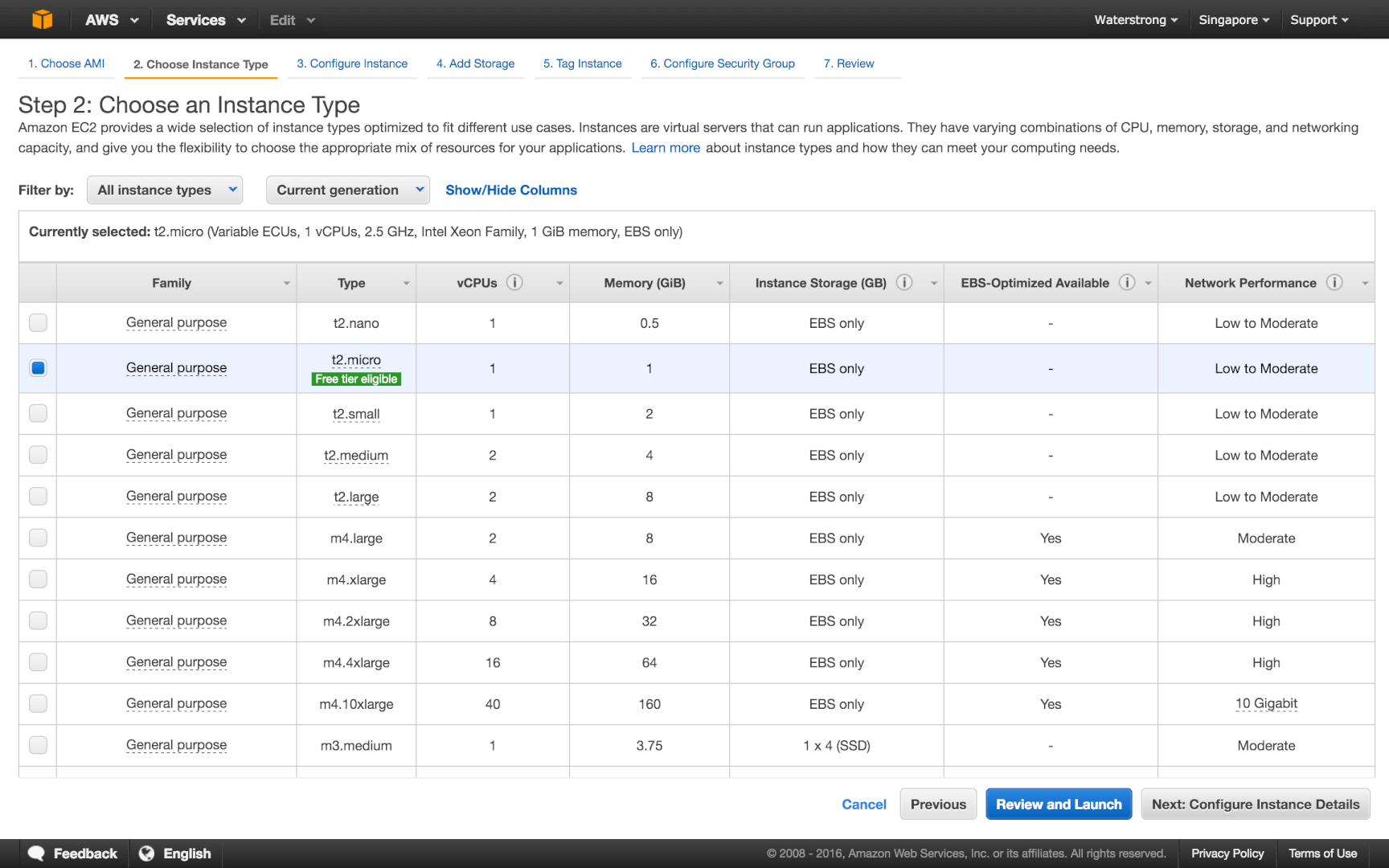
Task: Click the t2.large type label
Action: point(356,497)
